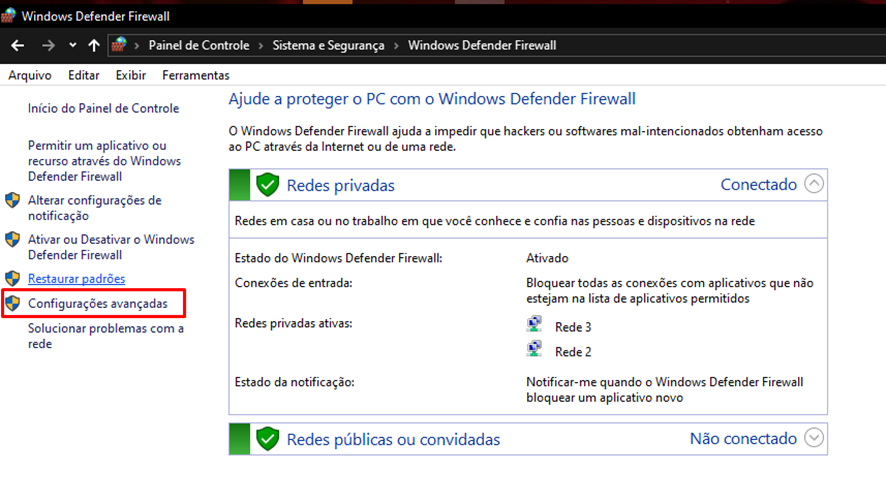Click Windows Defender Firewall breadcrumb
Image resolution: width=886 pixels, height=504 pixels.
point(482,45)
